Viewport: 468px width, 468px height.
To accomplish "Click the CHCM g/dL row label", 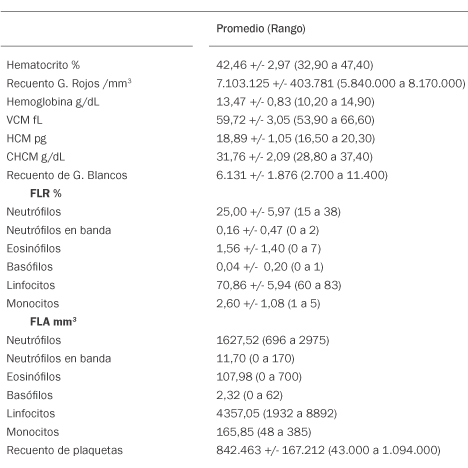I will 36,157.
